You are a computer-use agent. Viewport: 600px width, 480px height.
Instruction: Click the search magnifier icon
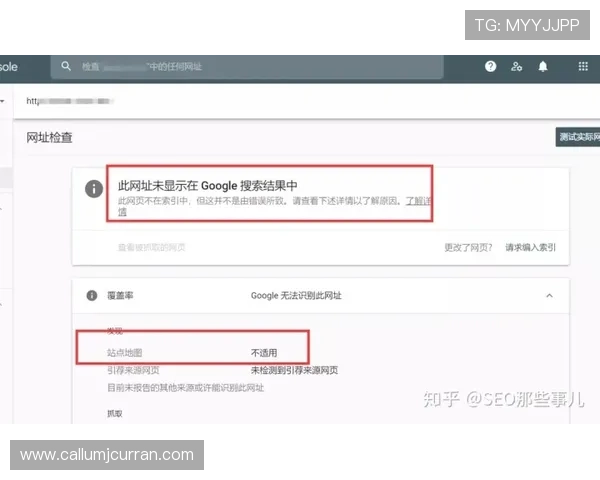coord(66,66)
